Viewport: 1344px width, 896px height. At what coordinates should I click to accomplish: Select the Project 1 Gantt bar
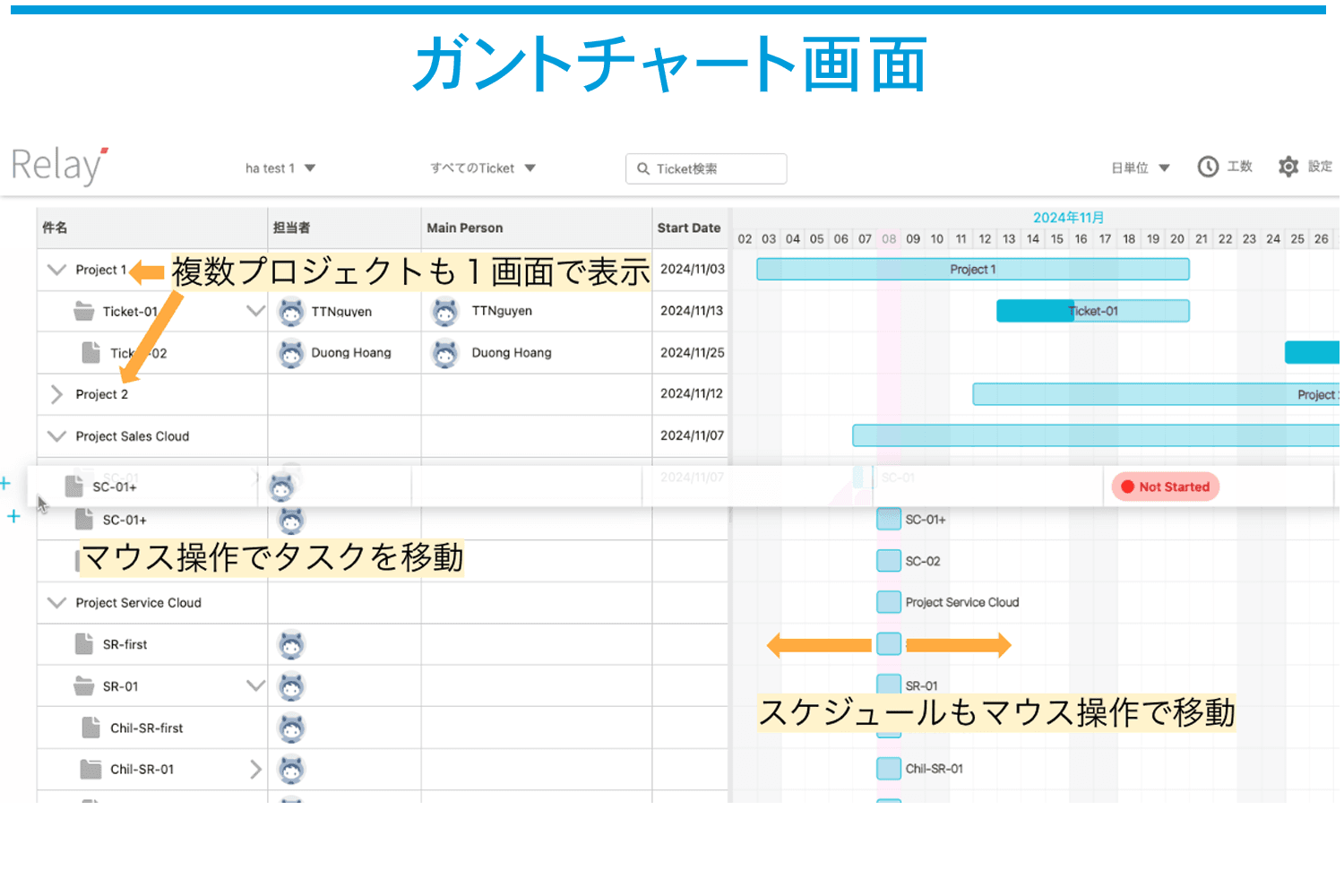point(972,270)
